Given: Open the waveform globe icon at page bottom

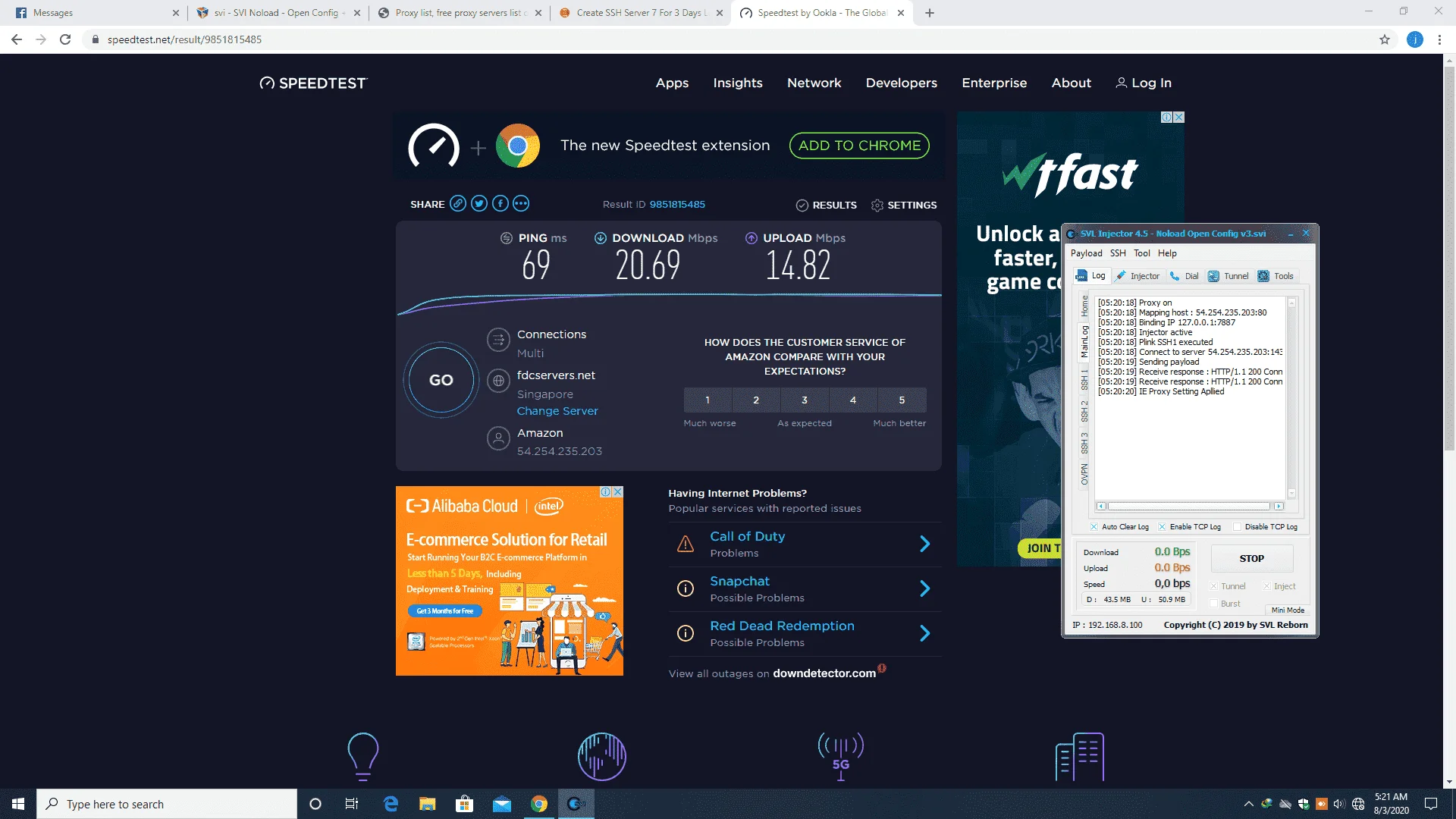Looking at the screenshot, I should coord(602,757).
